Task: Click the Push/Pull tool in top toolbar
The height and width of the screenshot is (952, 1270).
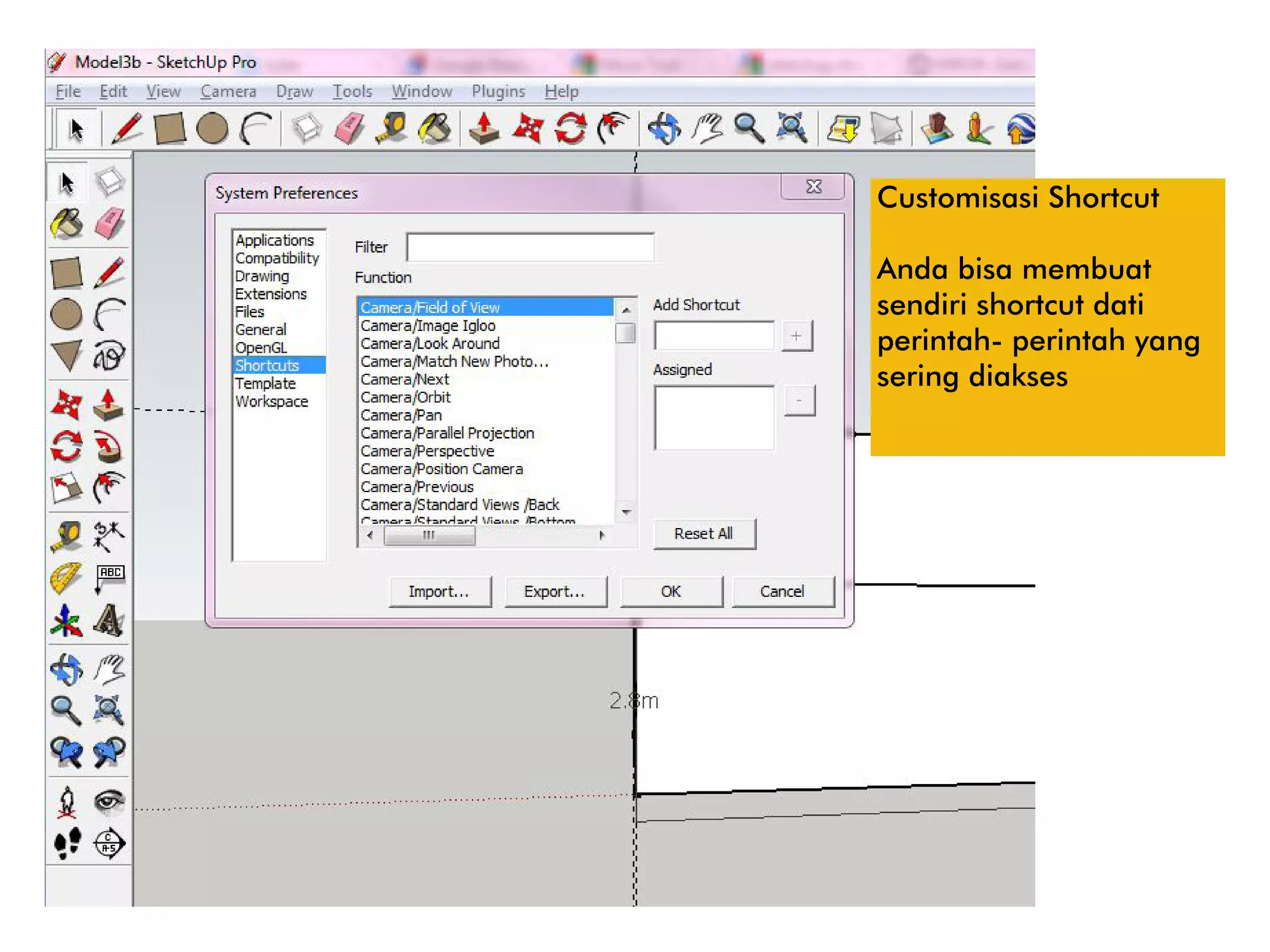Action: [484, 129]
